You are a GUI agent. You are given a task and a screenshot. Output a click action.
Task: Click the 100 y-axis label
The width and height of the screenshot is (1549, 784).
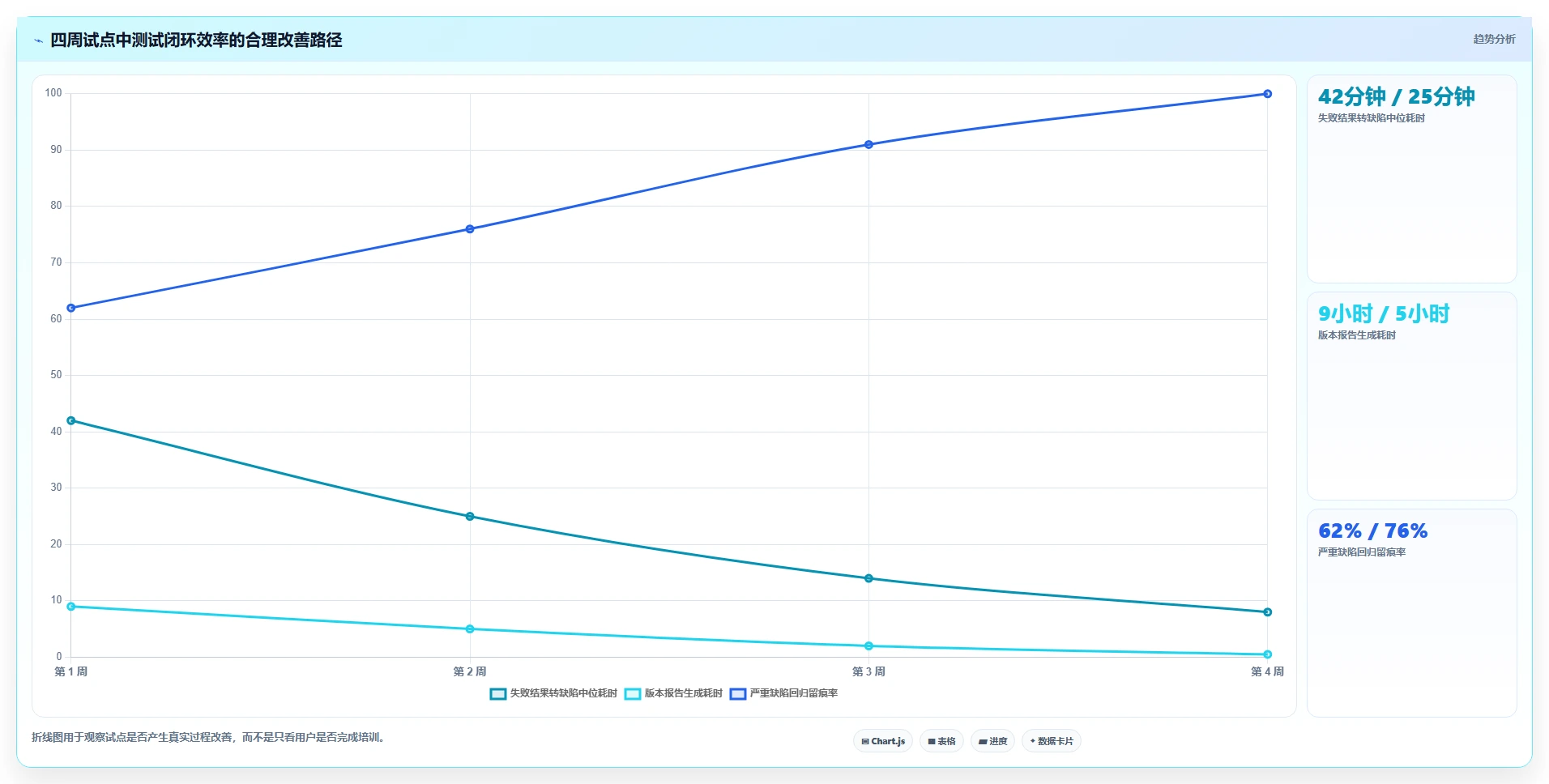(53, 93)
